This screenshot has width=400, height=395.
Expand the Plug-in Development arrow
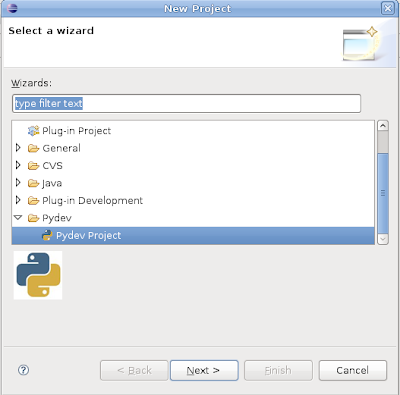coord(18,200)
